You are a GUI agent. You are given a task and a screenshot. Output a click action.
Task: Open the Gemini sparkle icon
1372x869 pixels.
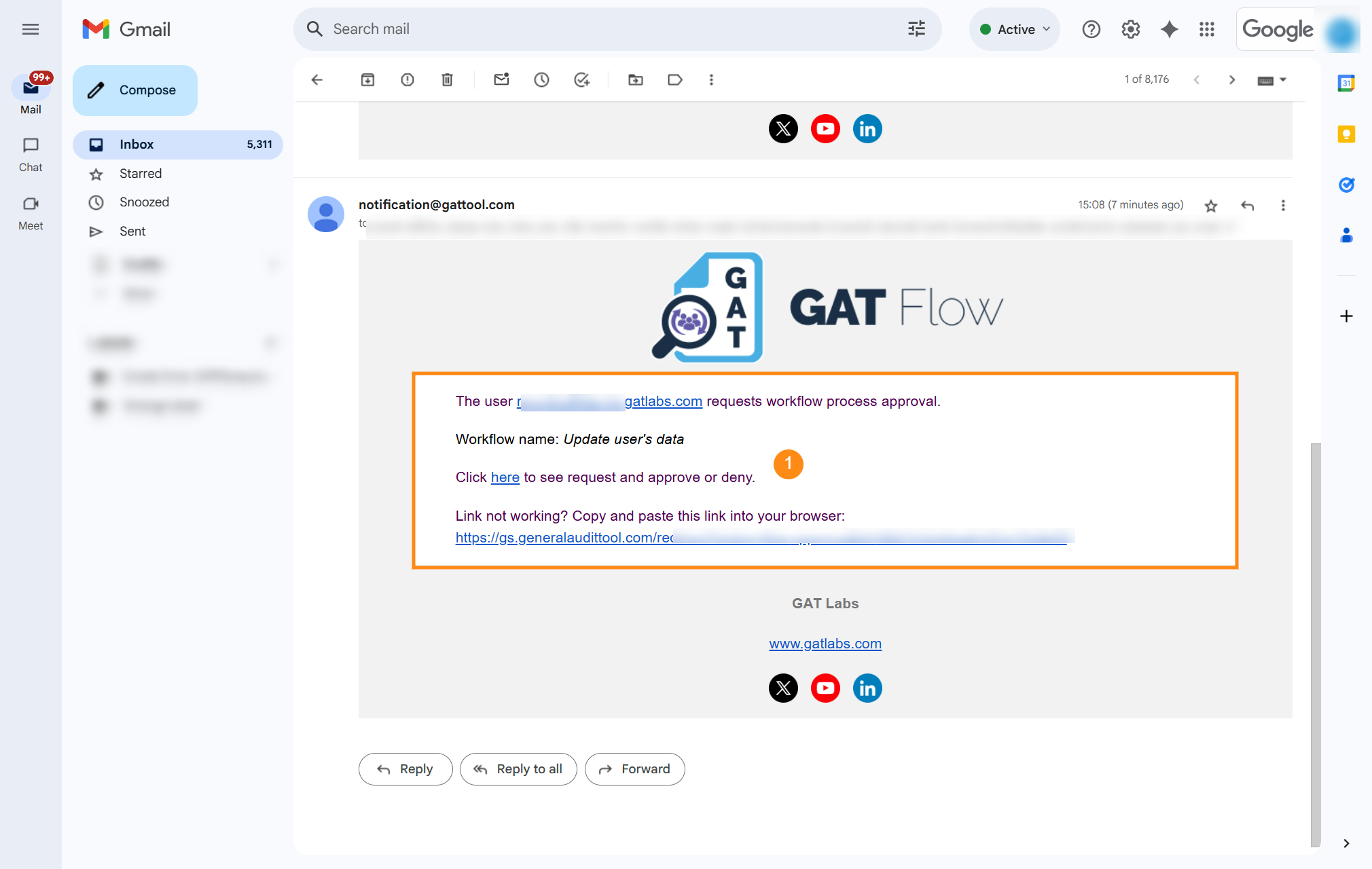tap(1169, 29)
